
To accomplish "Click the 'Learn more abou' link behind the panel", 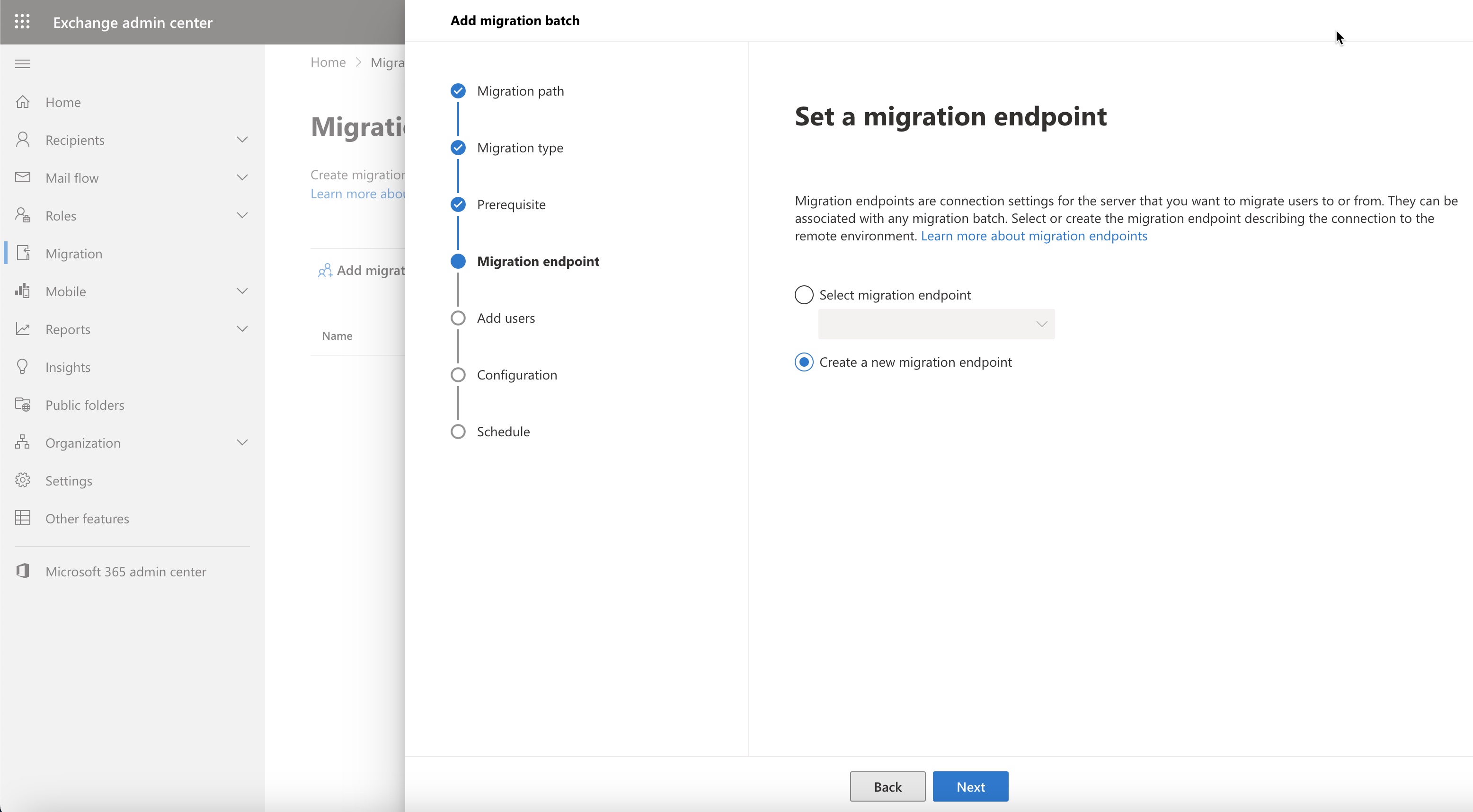I will tap(358, 194).
